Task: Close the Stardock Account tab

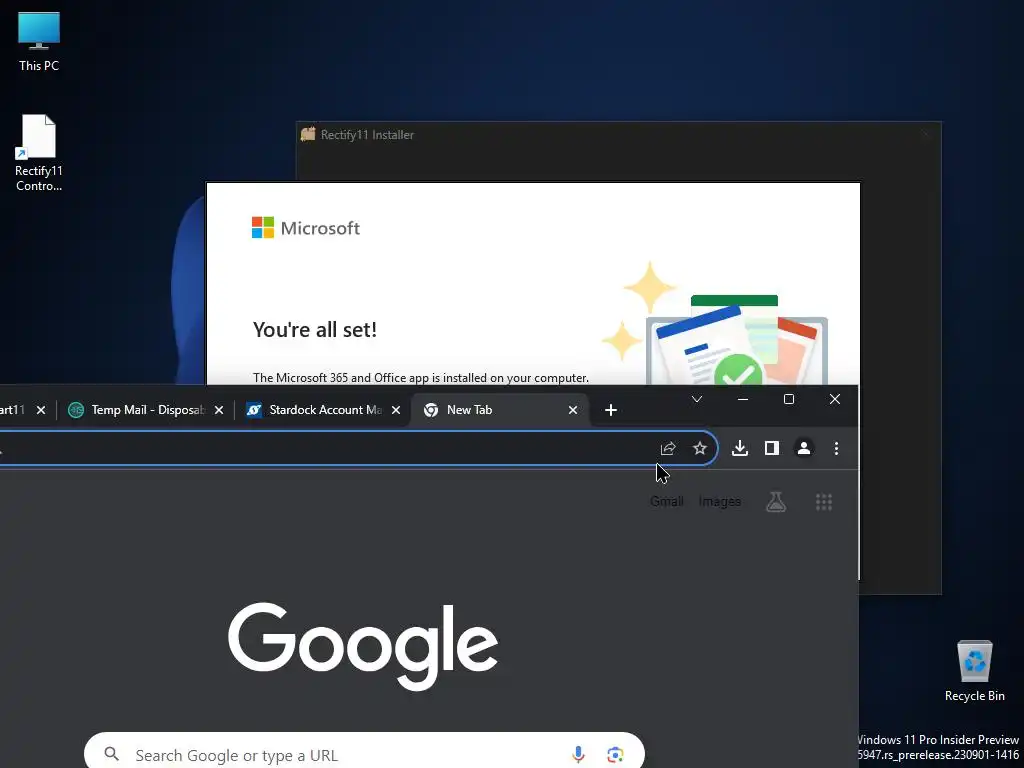Action: [396, 410]
